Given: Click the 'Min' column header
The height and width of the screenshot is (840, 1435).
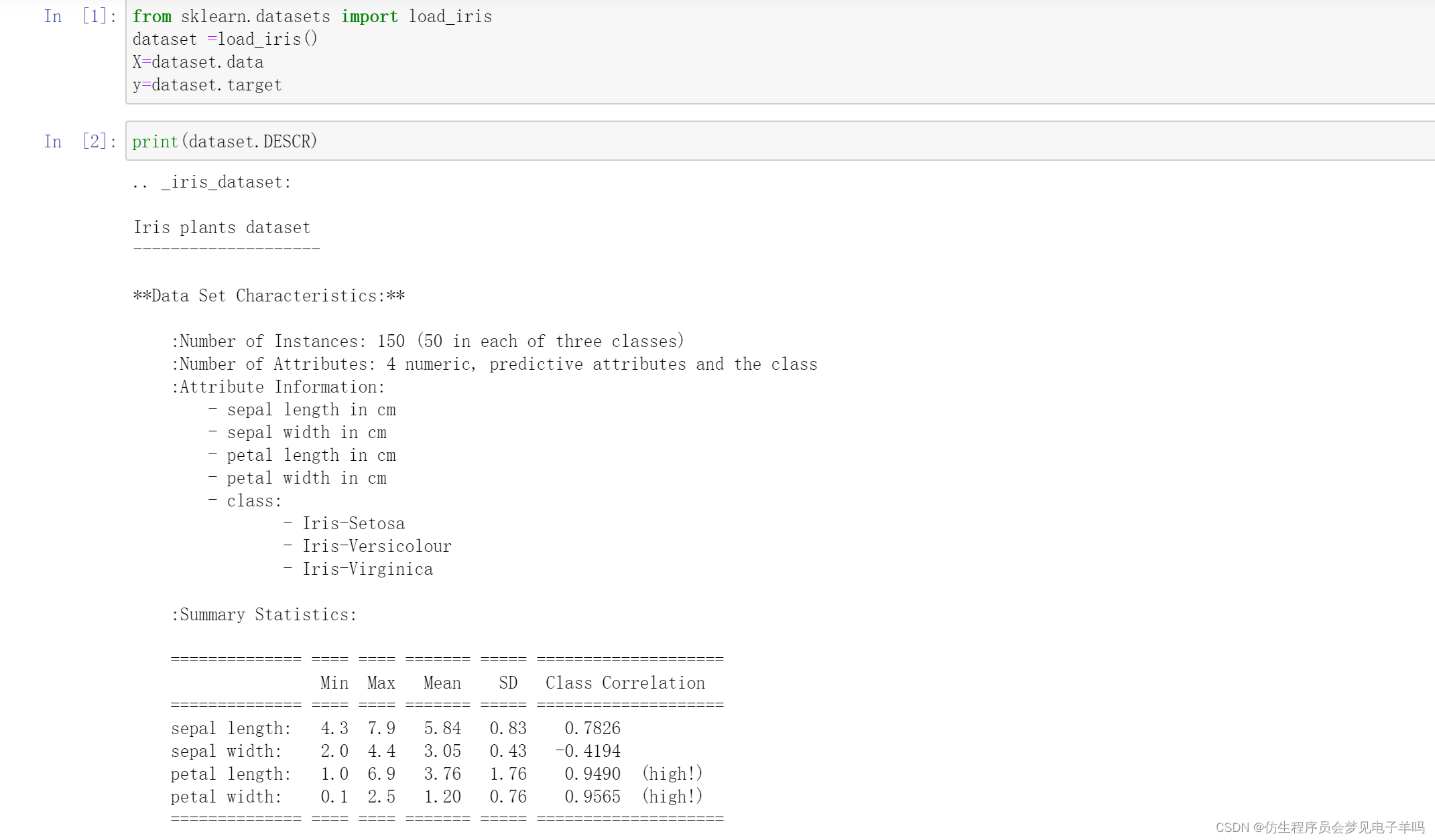Looking at the screenshot, I should (334, 683).
